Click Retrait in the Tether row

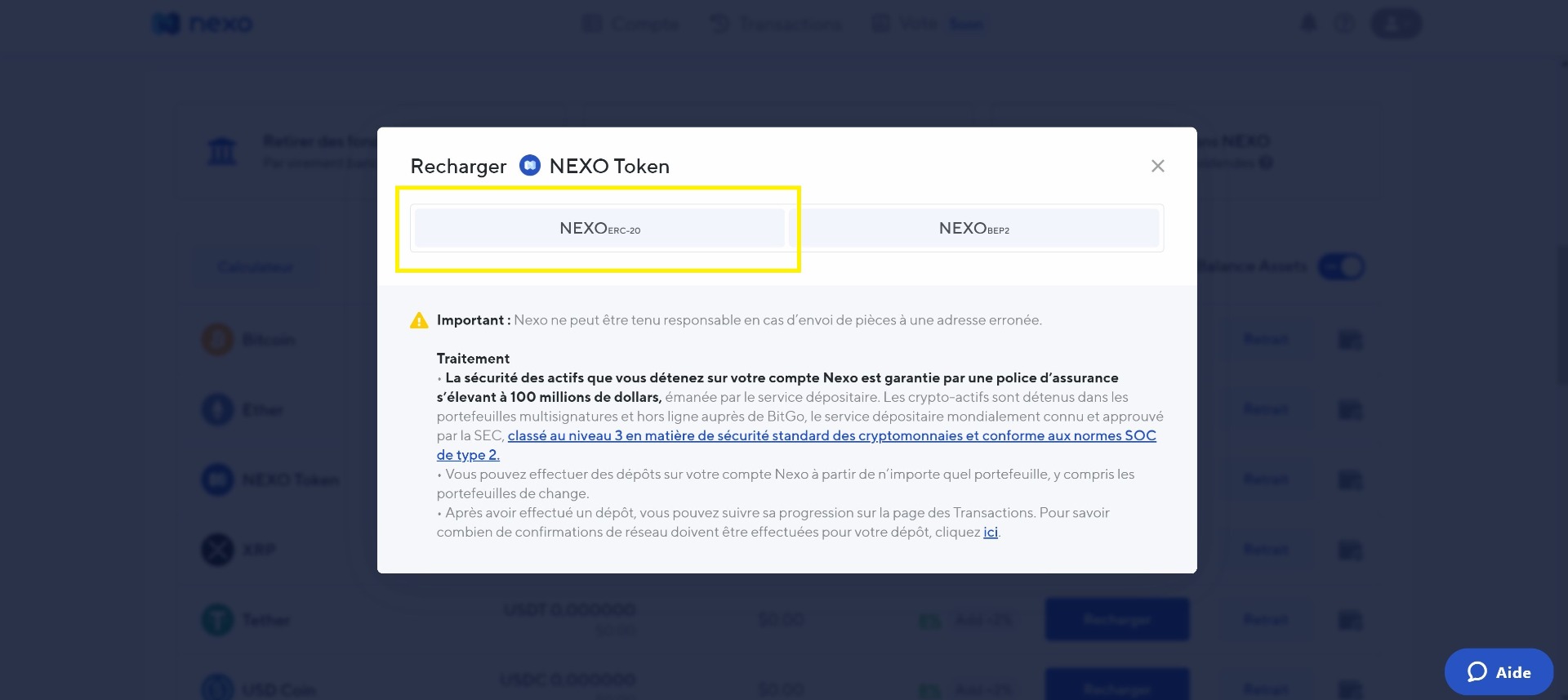coord(1266,620)
